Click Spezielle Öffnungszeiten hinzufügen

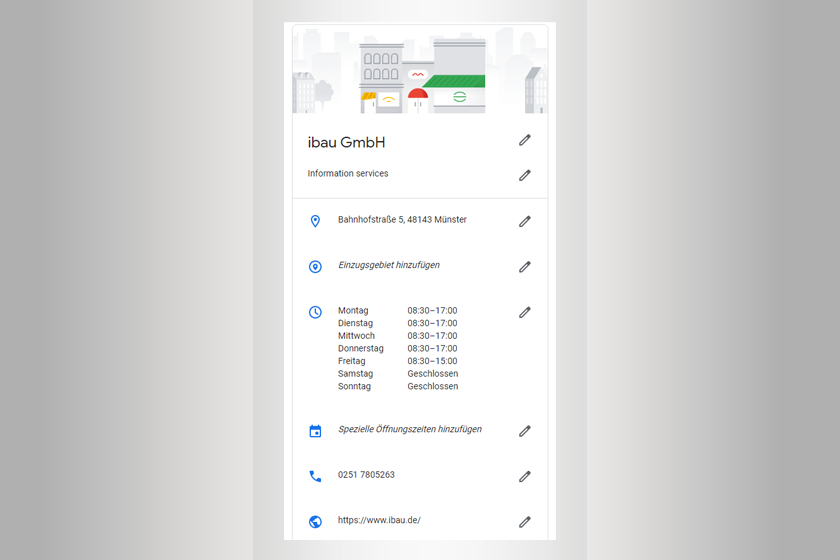pos(410,429)
